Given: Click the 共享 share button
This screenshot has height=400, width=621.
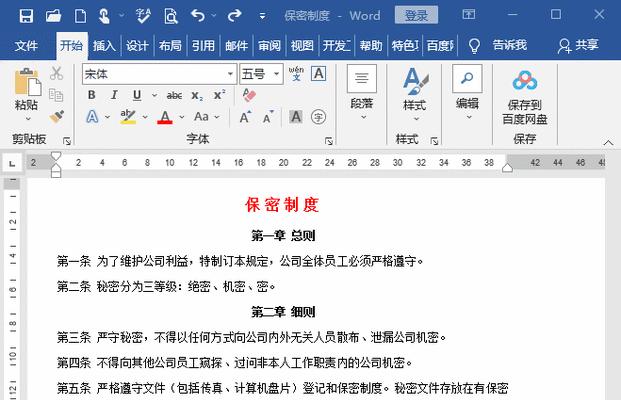Looking at the screenshot, I should pos(578,46).
